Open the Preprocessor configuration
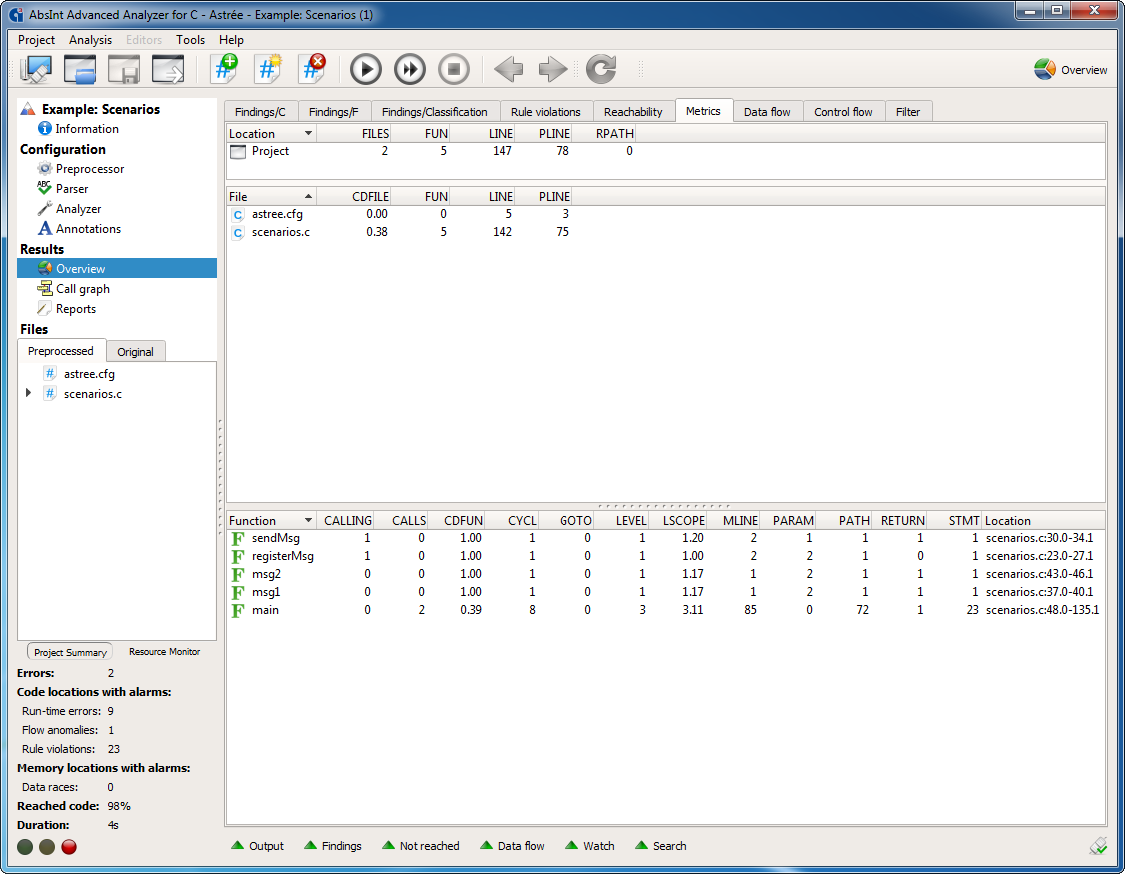The width and height of the screenshot is (1125, 874). 80,169
